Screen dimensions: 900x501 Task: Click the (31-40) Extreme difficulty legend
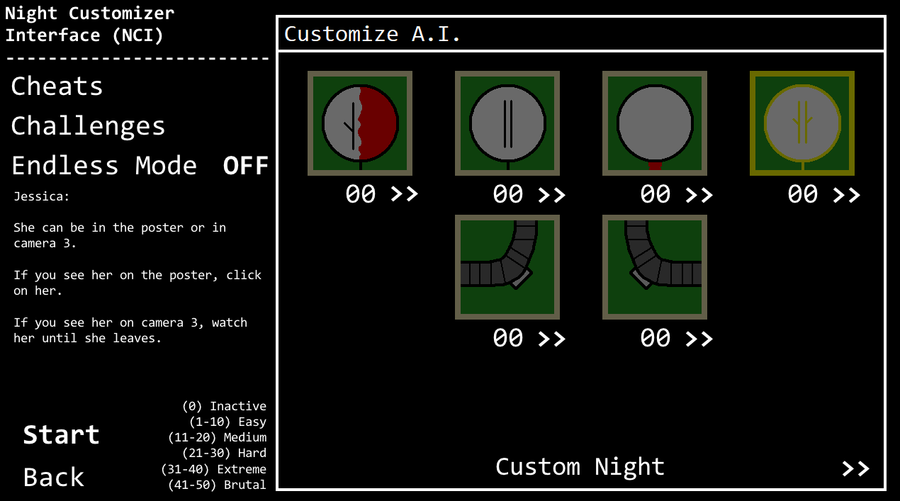point(214,469)
